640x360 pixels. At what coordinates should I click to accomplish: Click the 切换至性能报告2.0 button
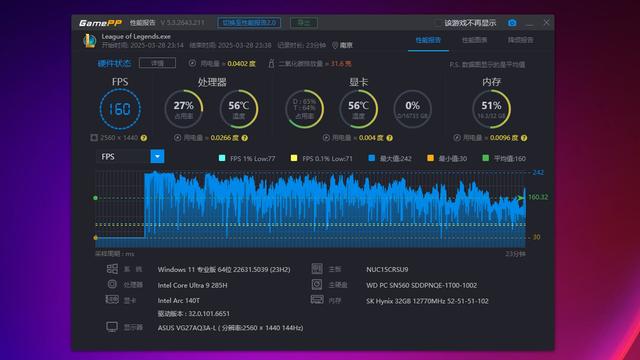[x=249, y=22]
